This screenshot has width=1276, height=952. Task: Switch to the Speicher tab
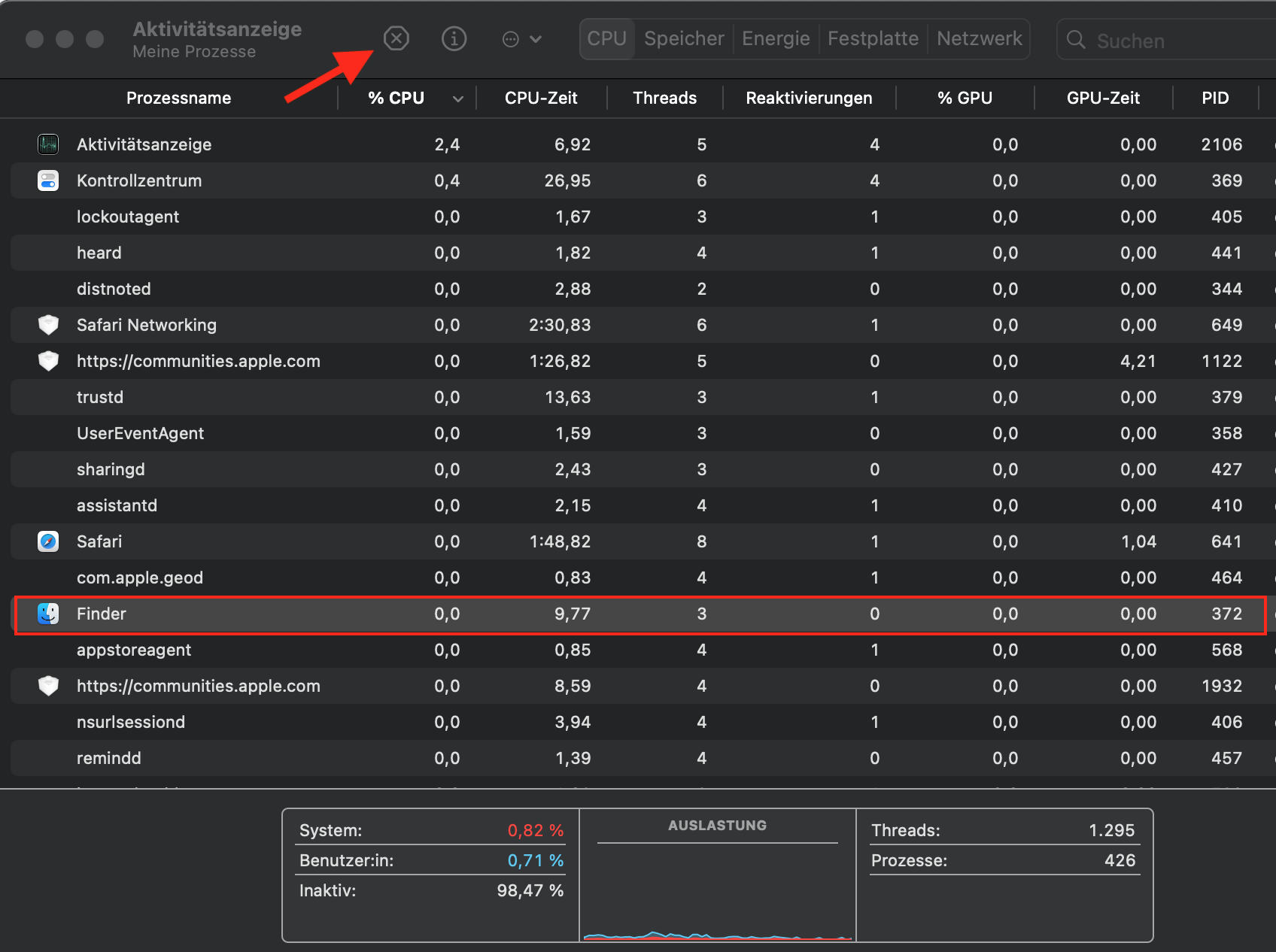point(684,38)
